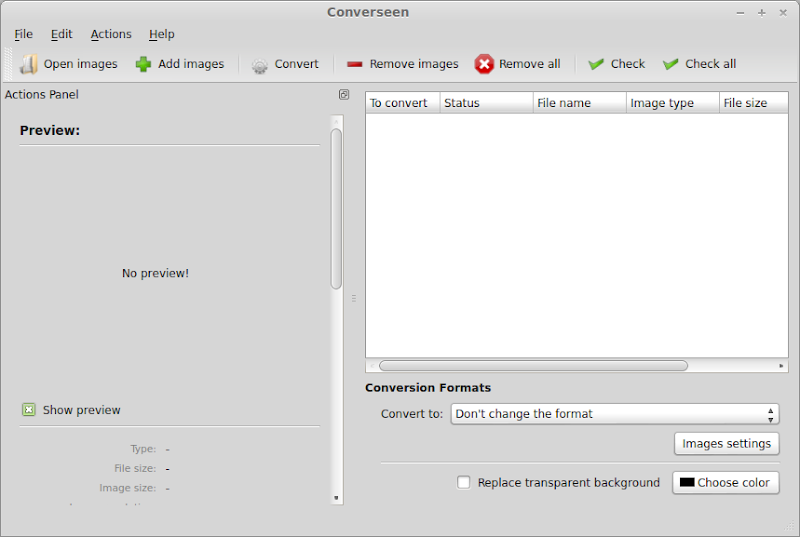Enable Replace transparent background checkbox
800x537 pixels.
pos(463,482)
